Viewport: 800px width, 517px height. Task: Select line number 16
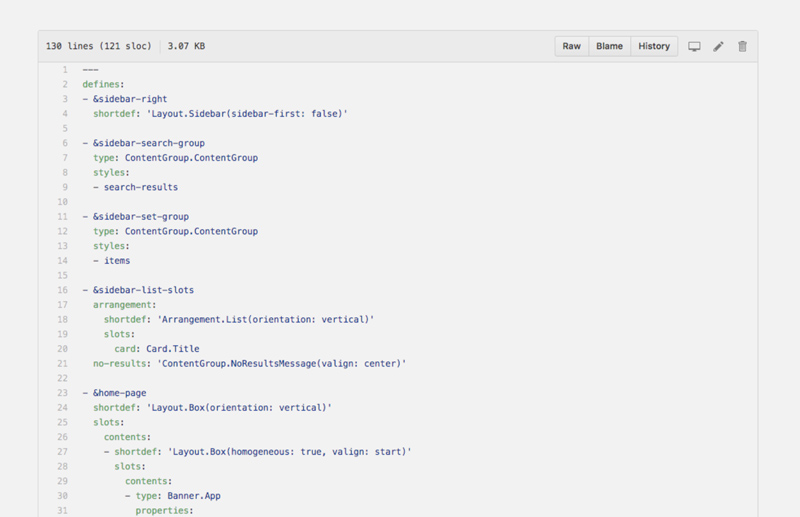pyautogui.click(x=62, y=290)
